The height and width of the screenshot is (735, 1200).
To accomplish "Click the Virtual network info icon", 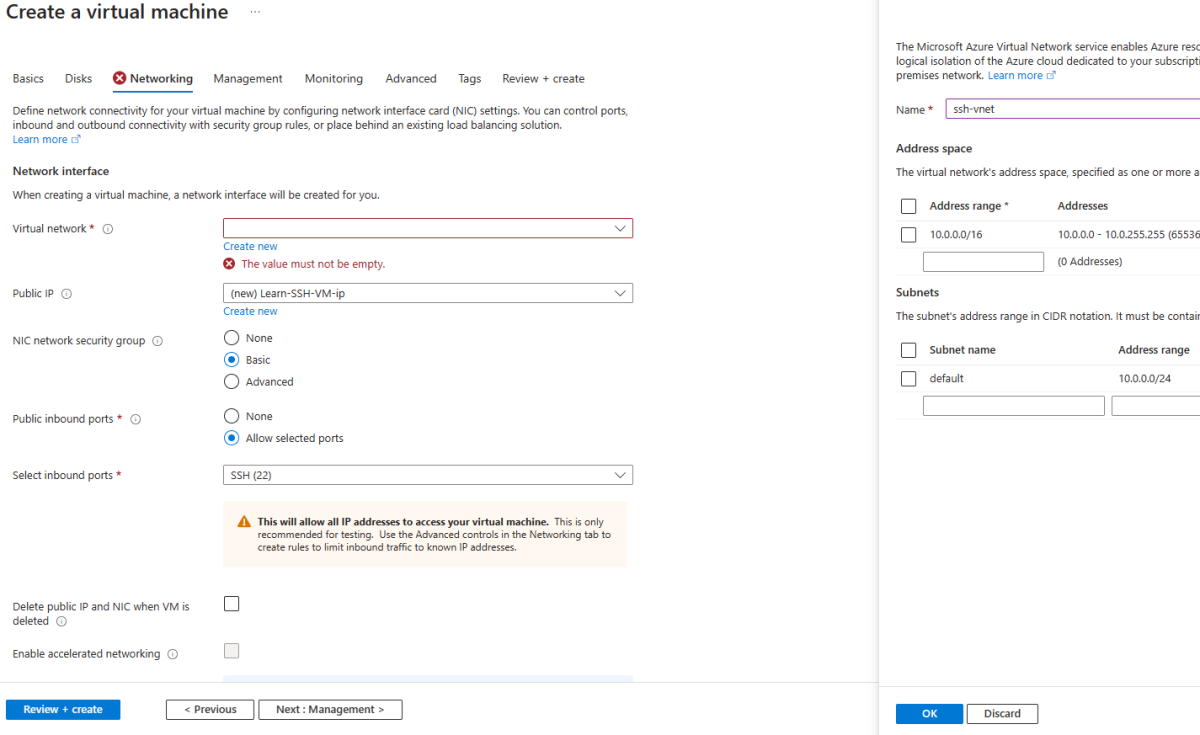I will 108,229.
